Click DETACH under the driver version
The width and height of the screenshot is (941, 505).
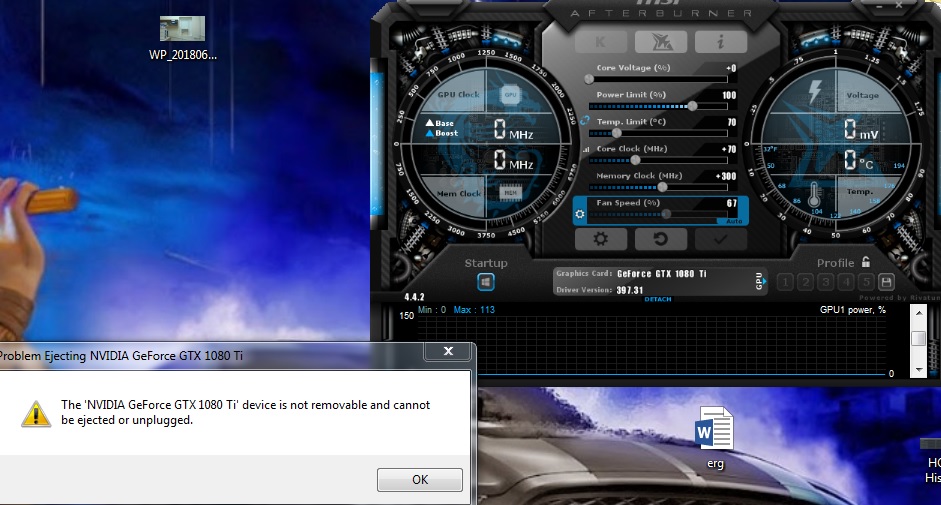(x=658, y=299)
